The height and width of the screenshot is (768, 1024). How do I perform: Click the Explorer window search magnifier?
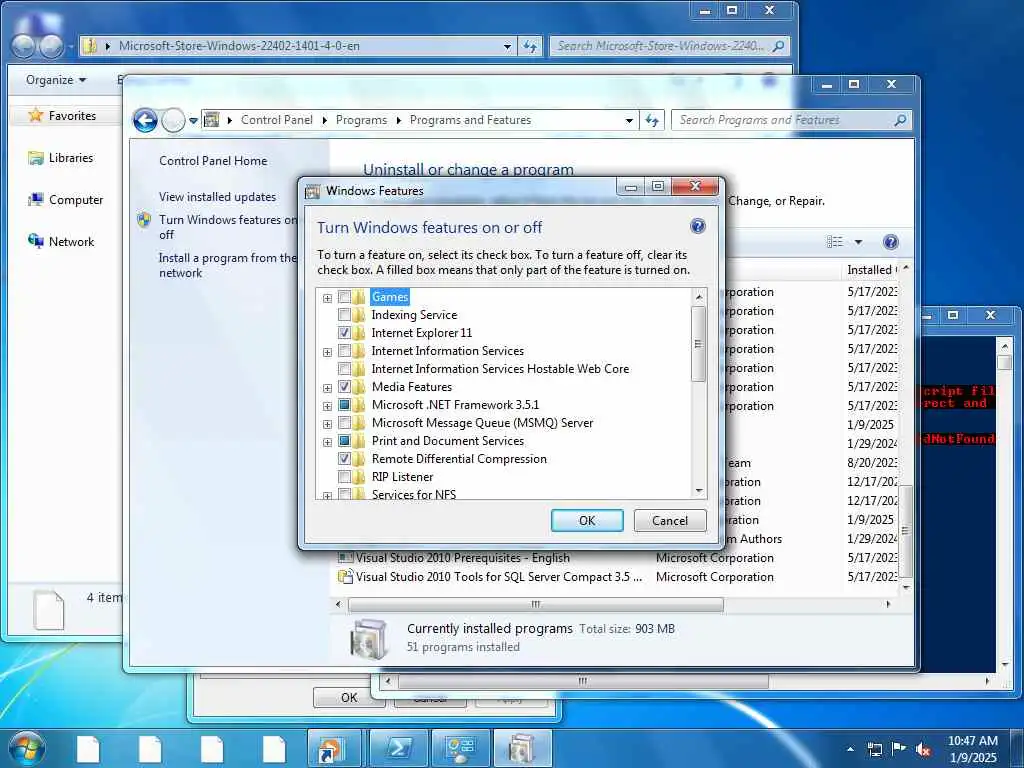[x=778, y=46]
